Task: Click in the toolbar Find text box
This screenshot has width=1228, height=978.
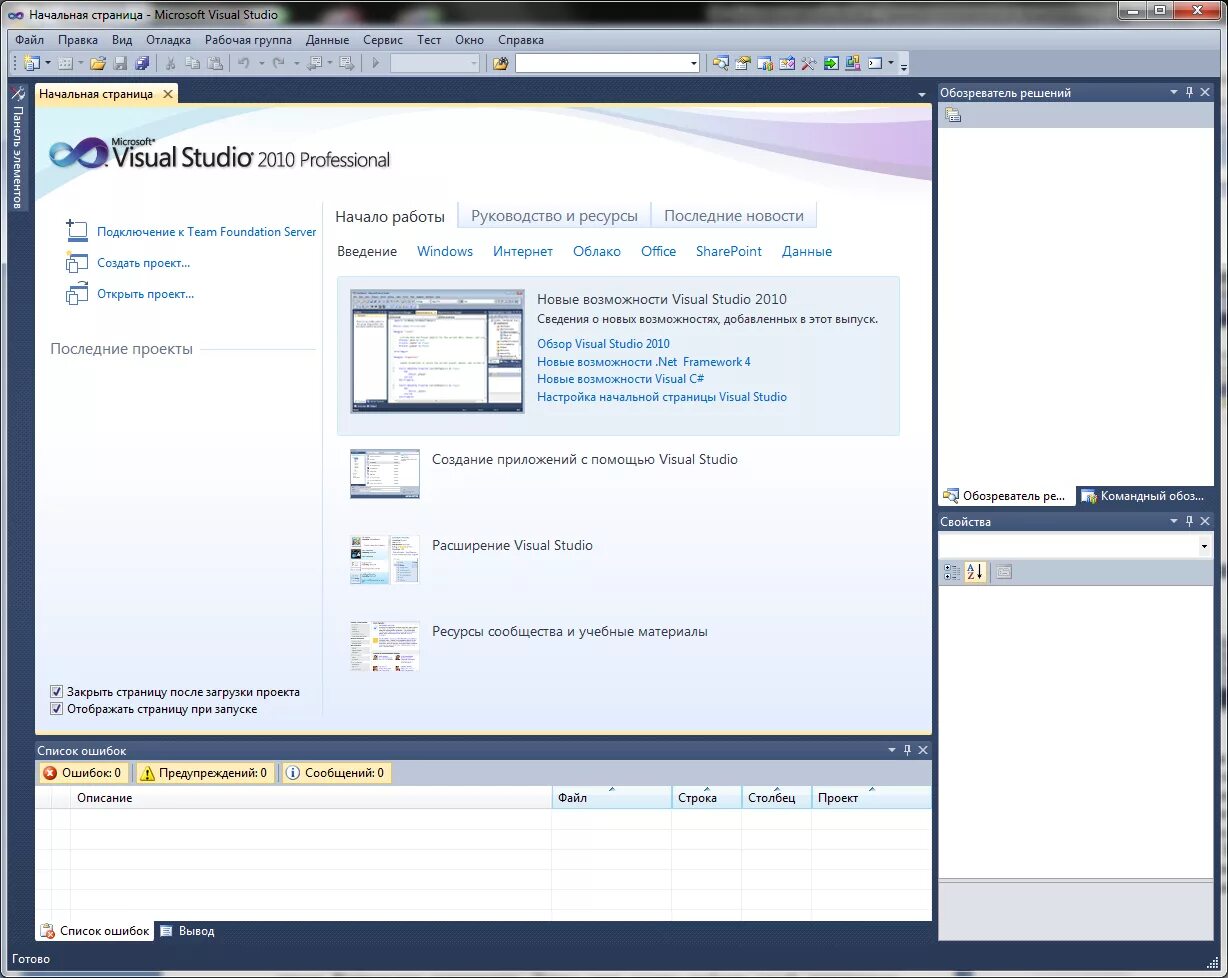Action: coord(601,63)
